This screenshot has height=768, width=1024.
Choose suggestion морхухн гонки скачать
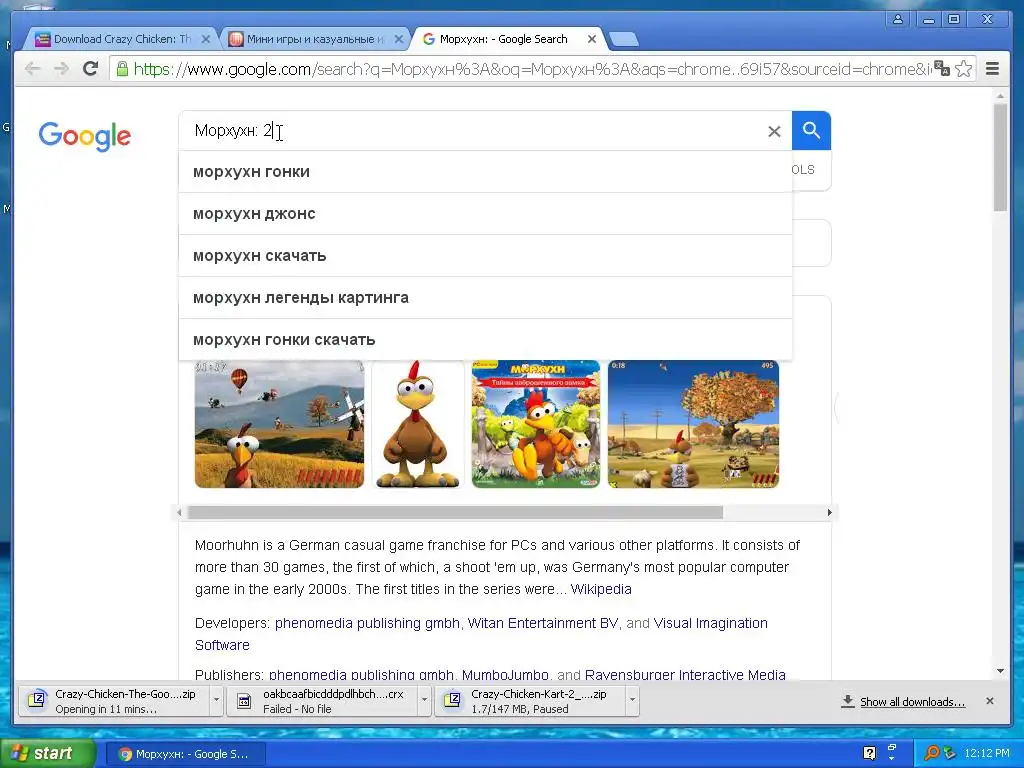coord(485,340)
